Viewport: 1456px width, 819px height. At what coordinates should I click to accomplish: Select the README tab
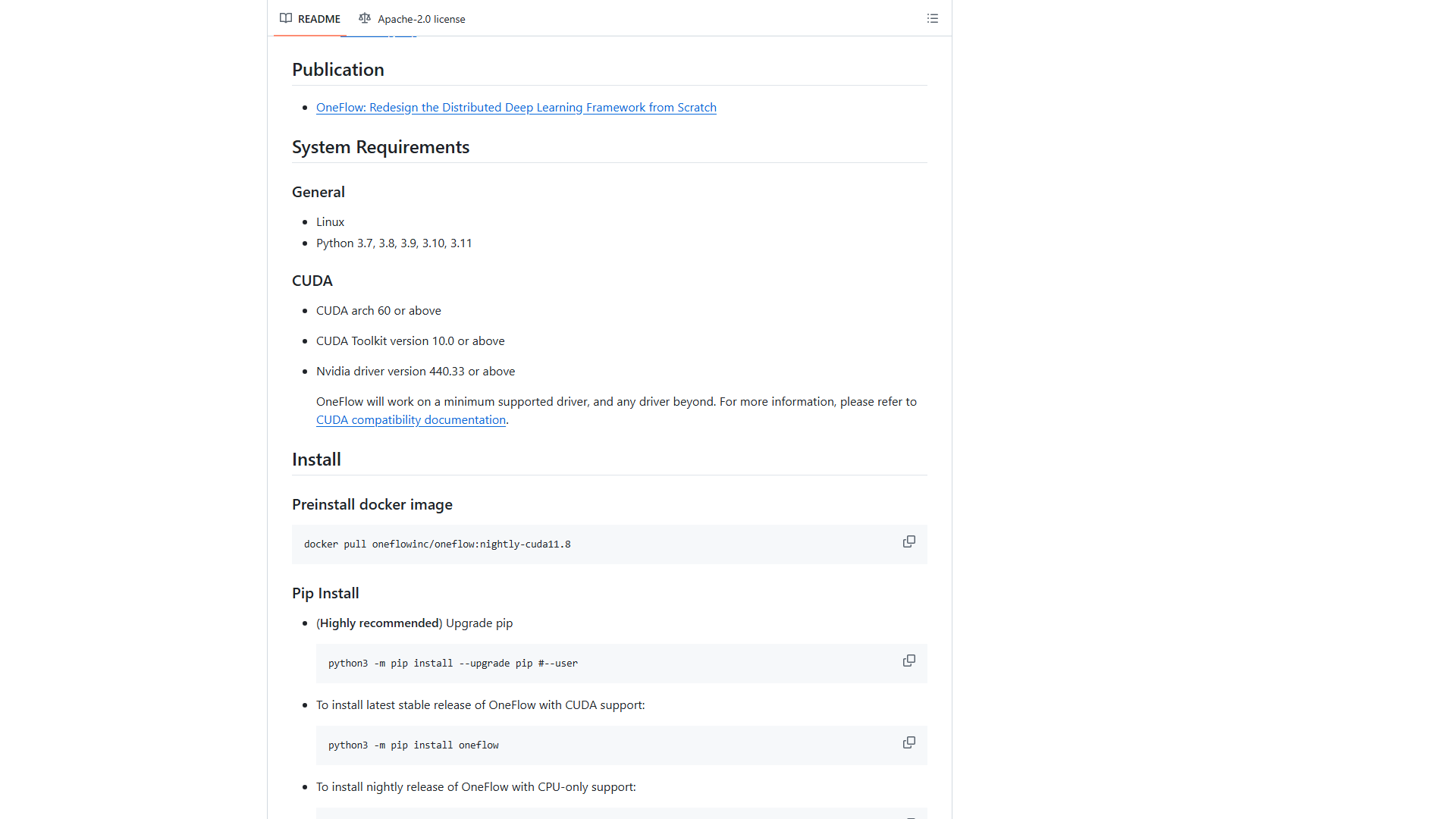coord(310,18)
